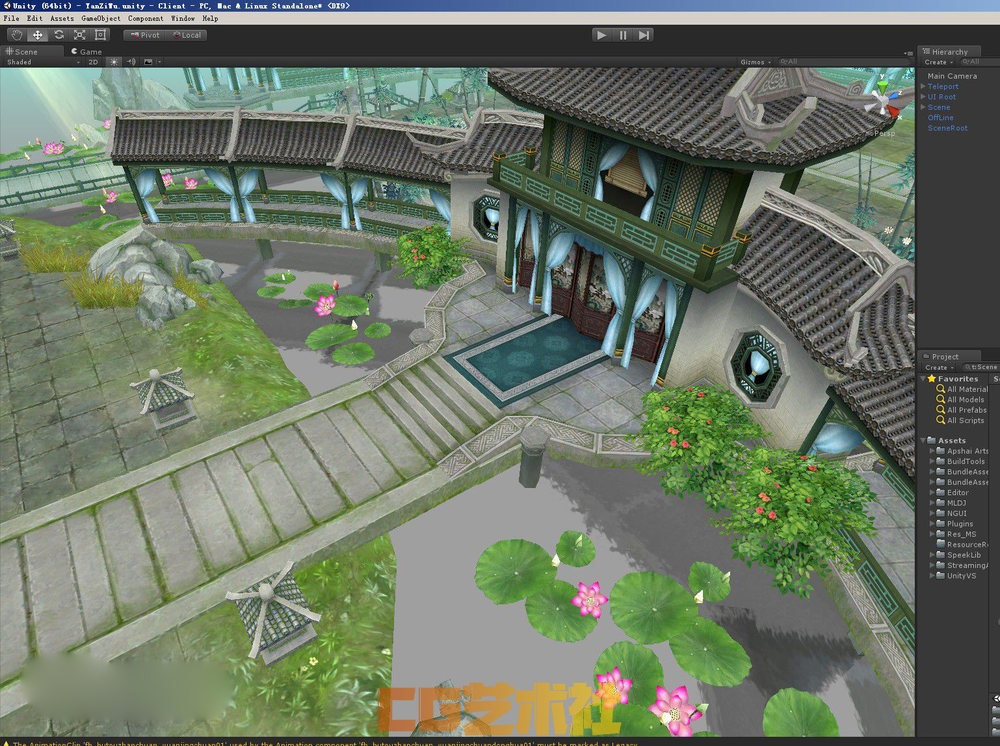Open the Window menu
Viewport: 1000px width, 746px height.
click(x=182, y=18)
